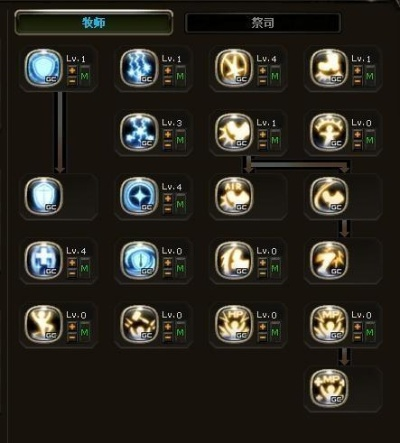The width and height of the screenshot is (400, 443).
Task: Select the AIR kick skill icon
Action: coord(234,196)
